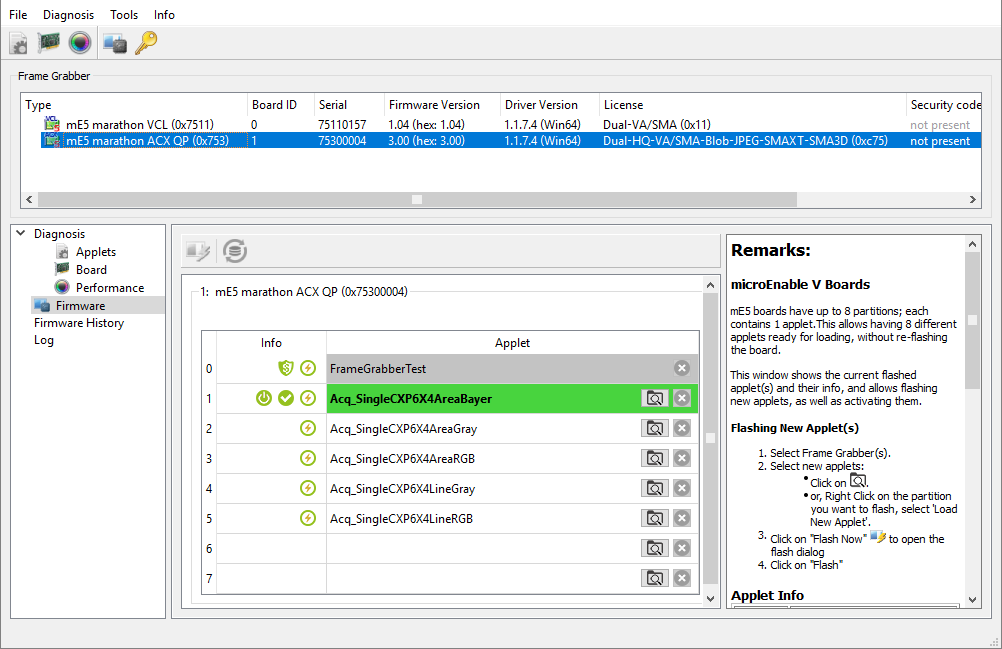Remove the Acq_SingleCXP6X4AreaBayer applet
Image resolution: width=1002 pixels, height=649 pixels.
click(682, 399)
